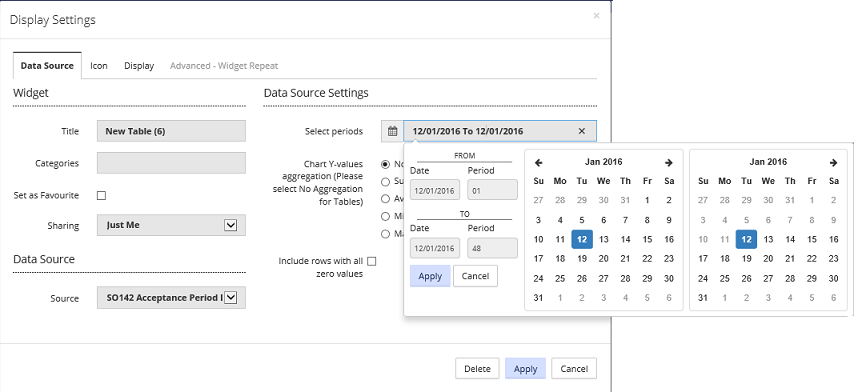This screenshot has height=392, width=854.
Task: Select January 19 on the left calendar
Action: 582,259
